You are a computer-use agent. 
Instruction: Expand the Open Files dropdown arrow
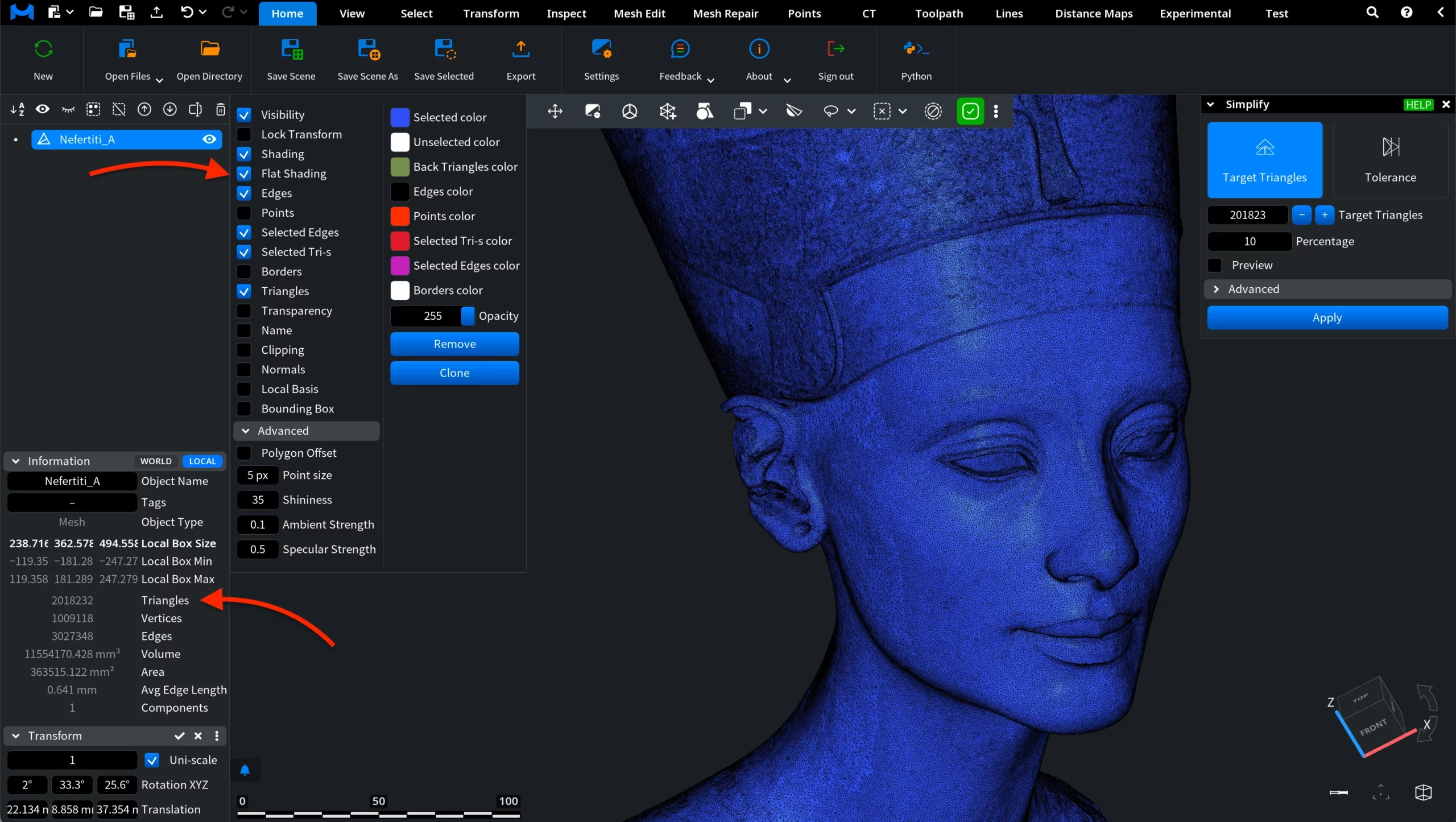click(x=159, y=80)
